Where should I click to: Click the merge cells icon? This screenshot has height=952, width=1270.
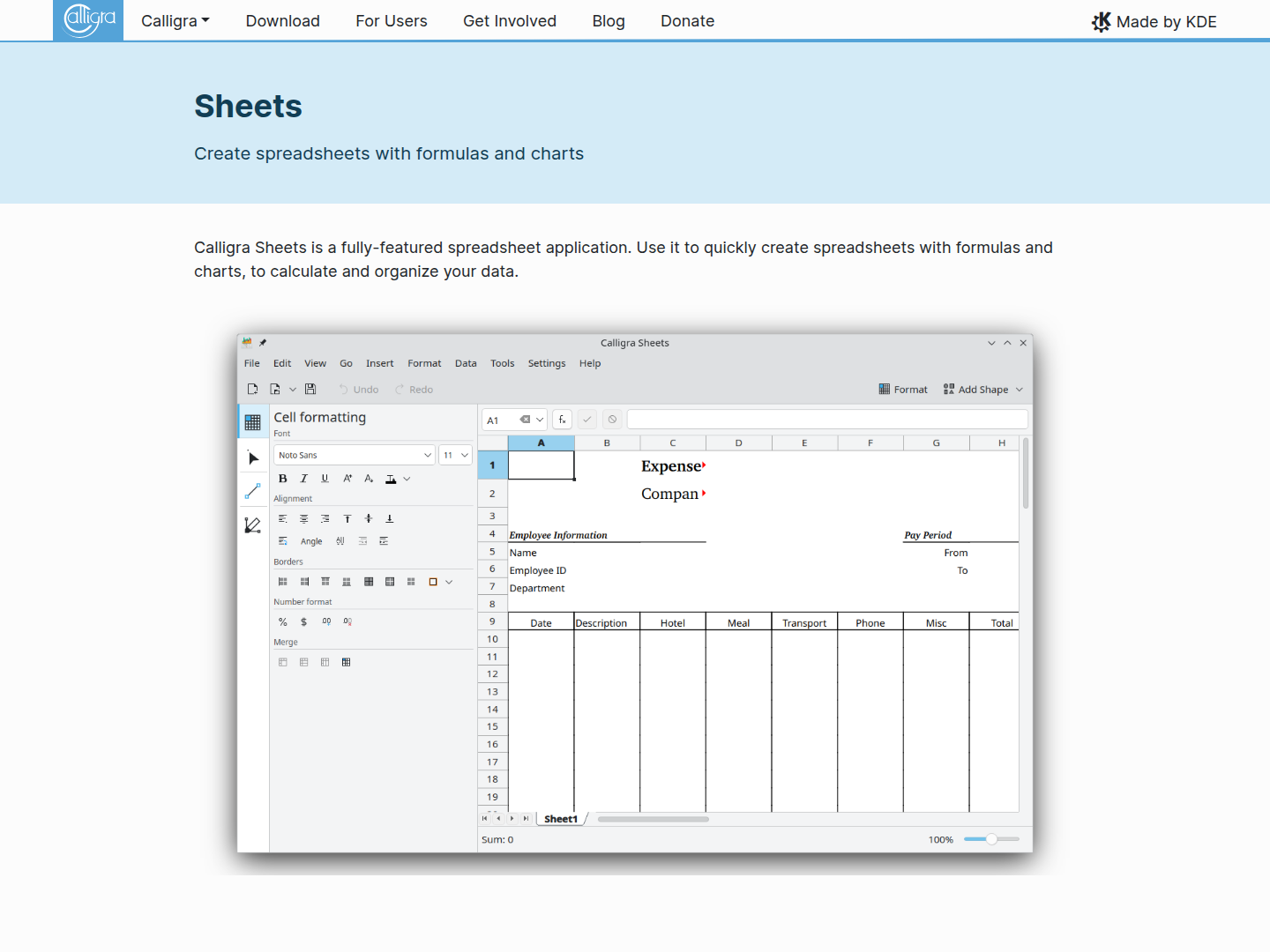click(x=283, y=662)
